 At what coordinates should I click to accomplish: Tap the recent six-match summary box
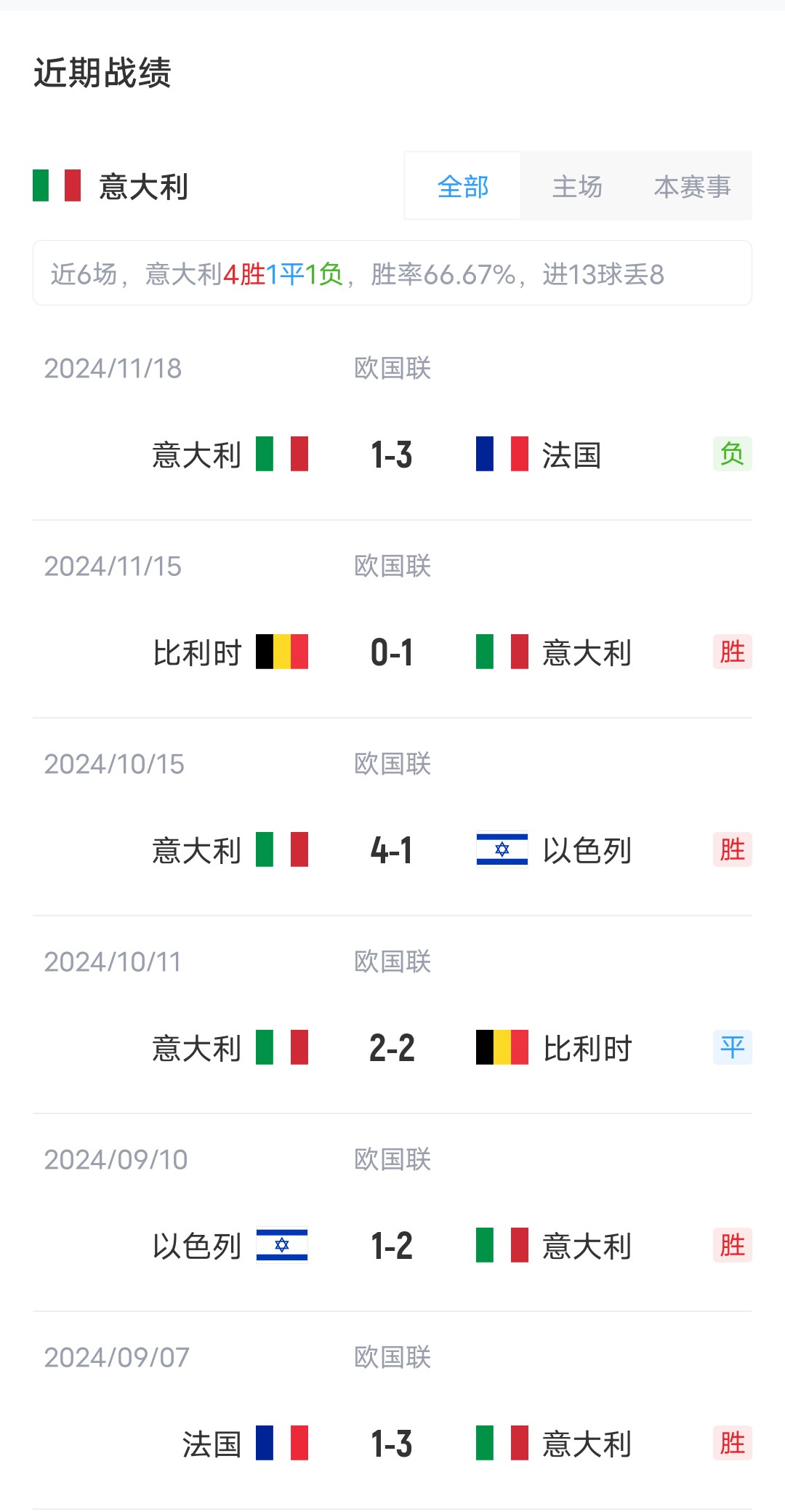pyautogui.click(x=392, y=273)
